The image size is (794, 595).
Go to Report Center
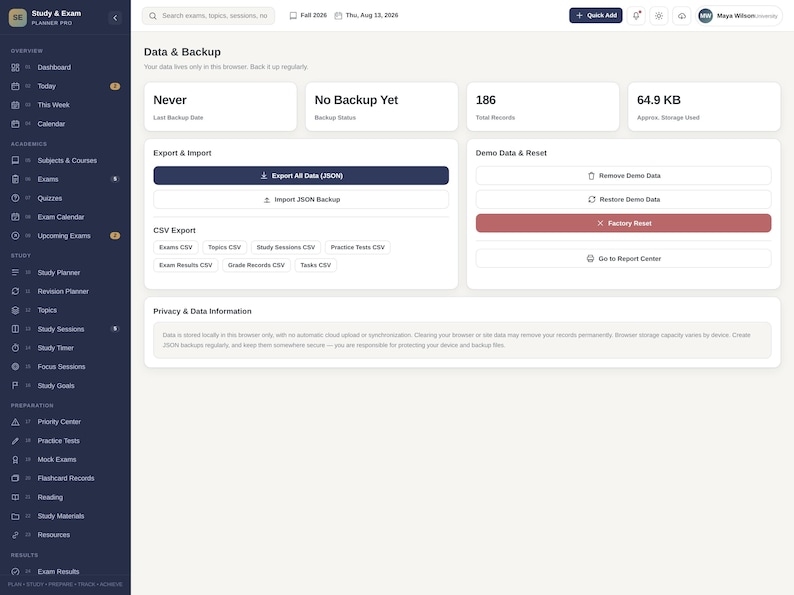(x=623, y=259)
